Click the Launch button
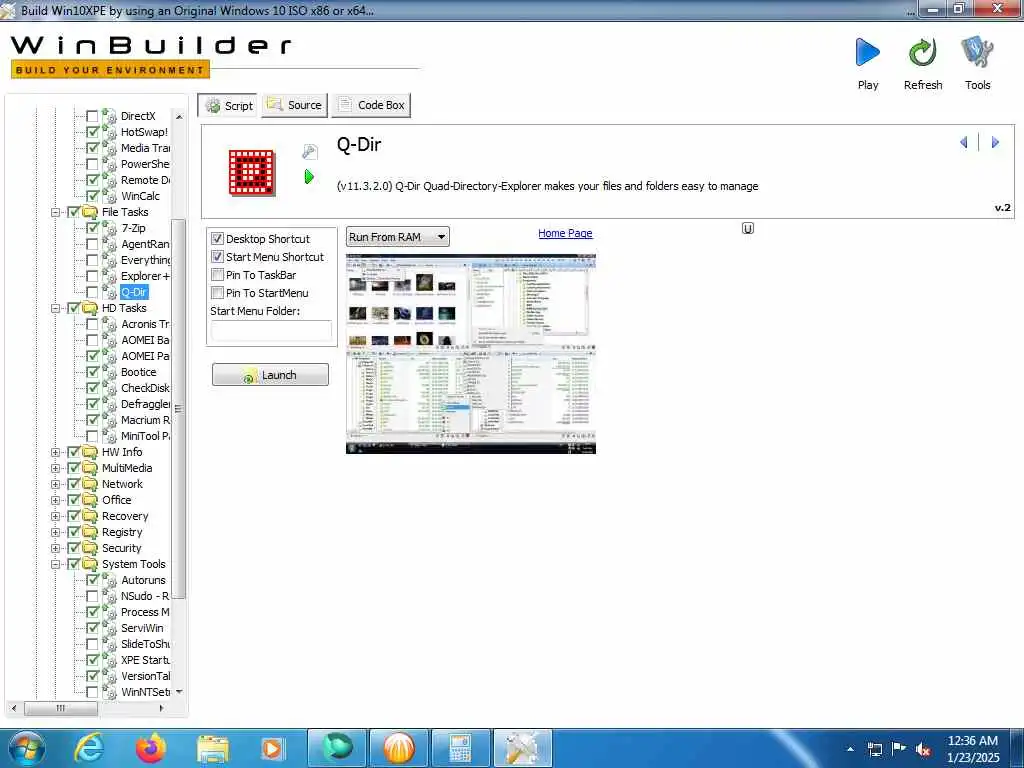 [270, 375]
